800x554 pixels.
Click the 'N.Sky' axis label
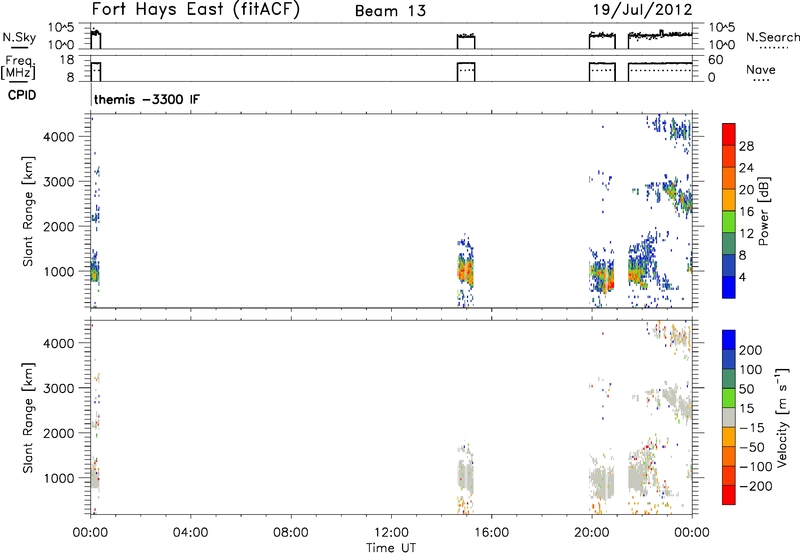(19, 37)
